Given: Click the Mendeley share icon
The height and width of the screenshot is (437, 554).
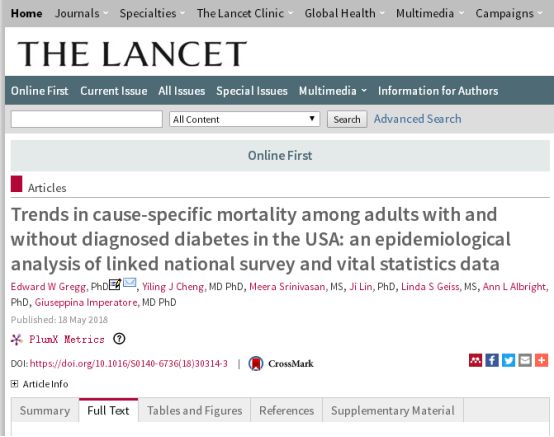Looking at the screenshot, I should (475, 360).
